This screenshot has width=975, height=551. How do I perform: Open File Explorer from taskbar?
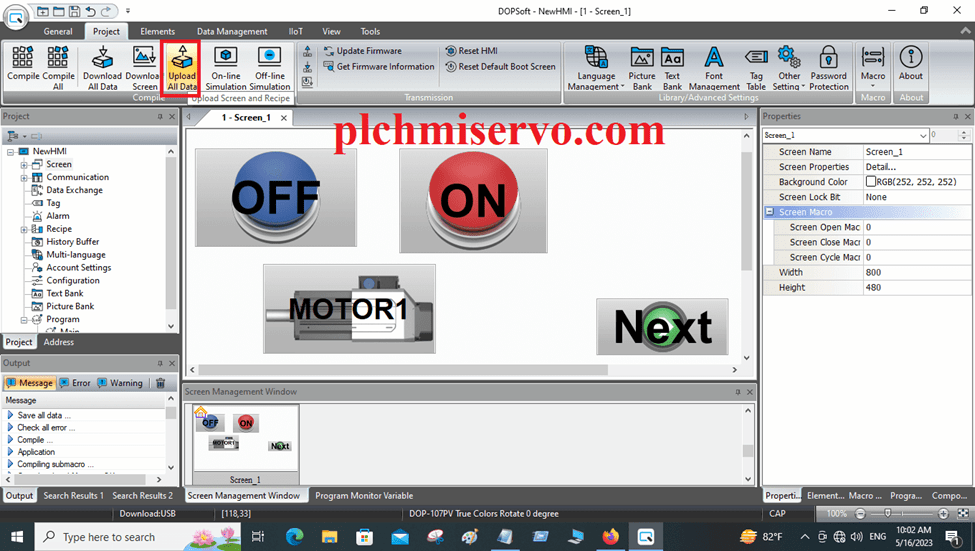click(329, 536)
